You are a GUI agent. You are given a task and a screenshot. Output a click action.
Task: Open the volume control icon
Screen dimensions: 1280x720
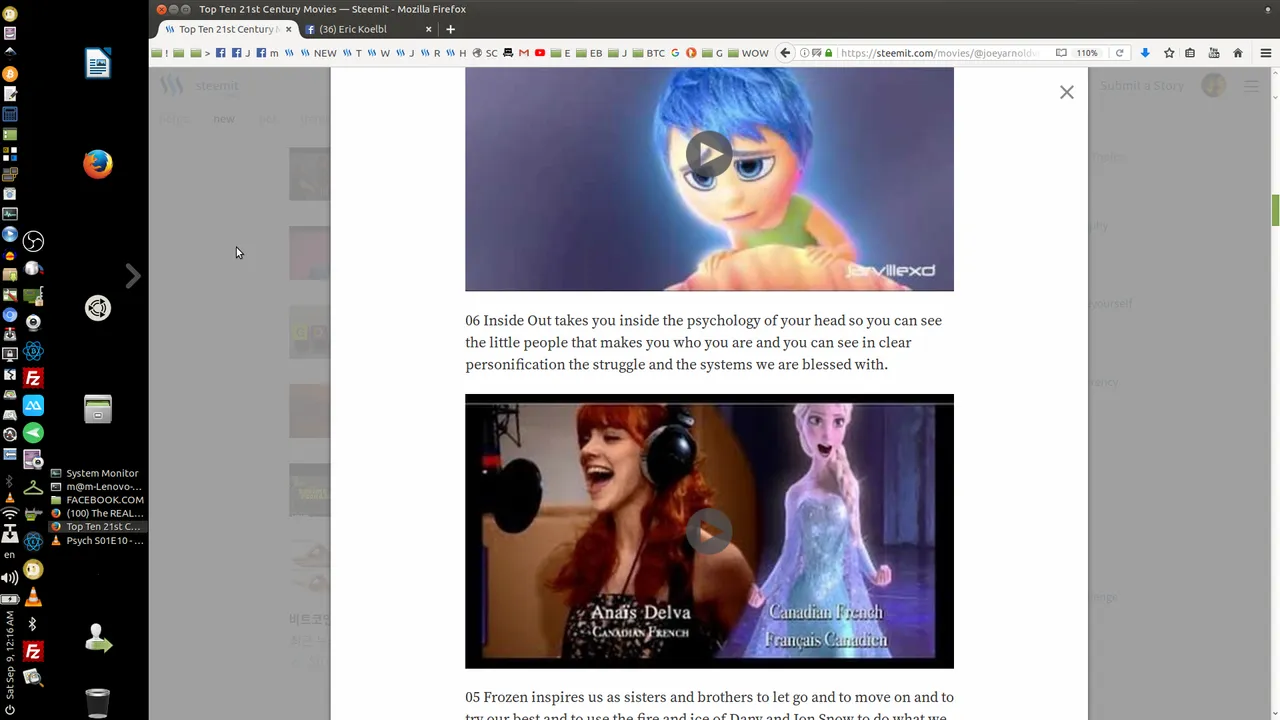(x=10, y=577)
